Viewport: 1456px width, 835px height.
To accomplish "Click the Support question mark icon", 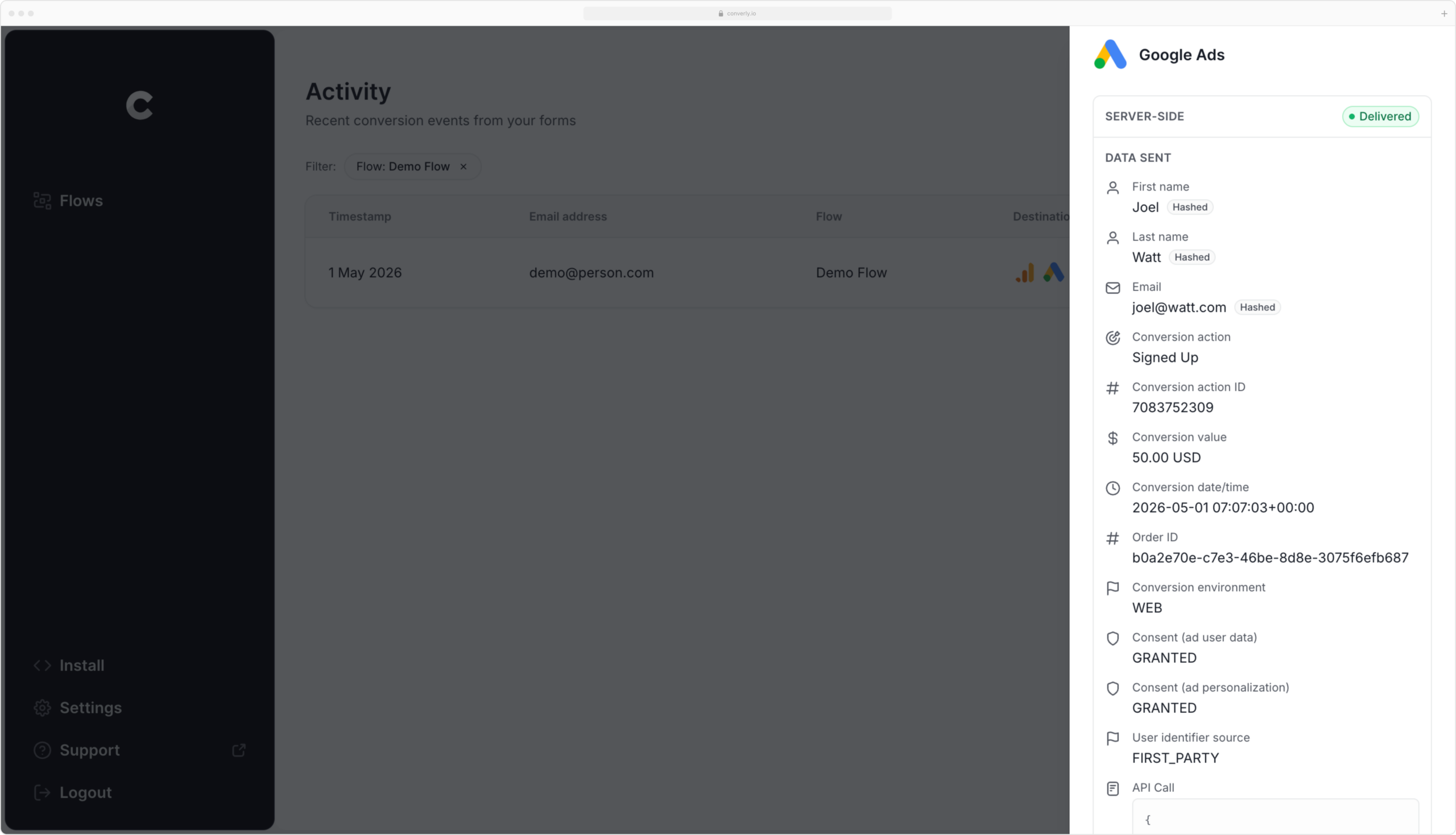I will (x=42, y=750).
